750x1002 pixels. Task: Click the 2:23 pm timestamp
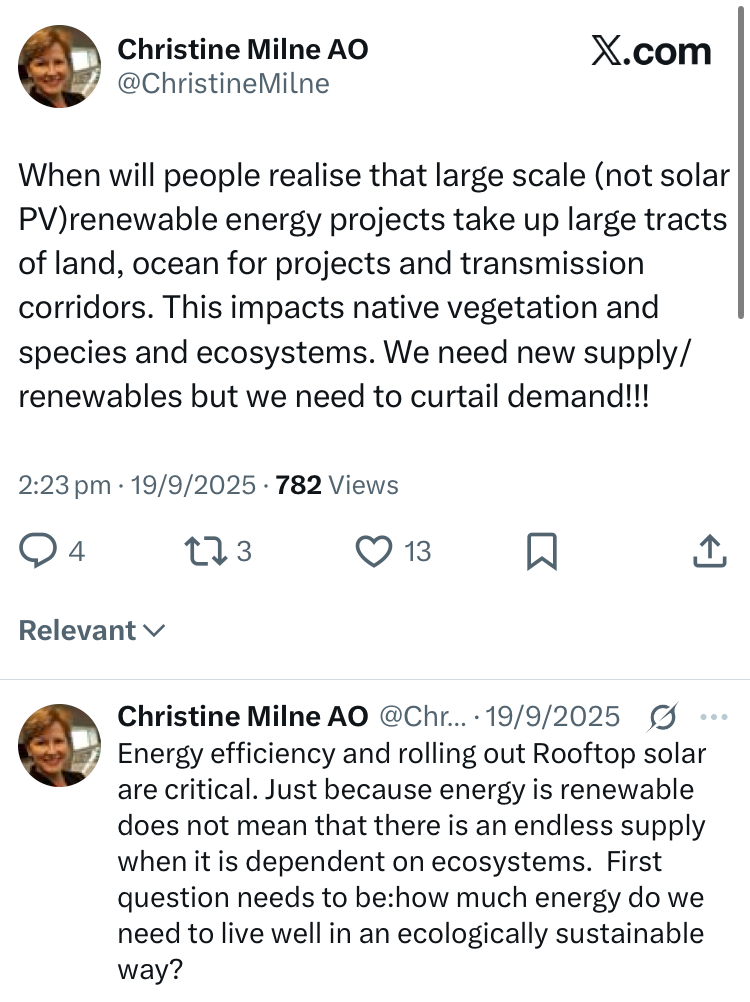click(64, 485)
